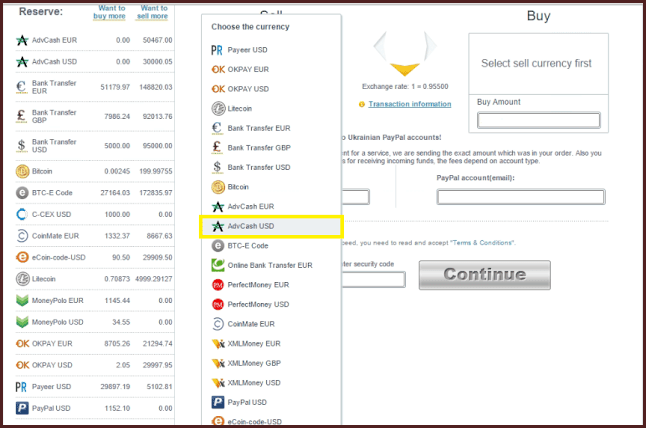Image resolution: width=646 pixels, height=428 pixels.
Task: Click the Bank Transfer GBP pound icon in currency list
Action: coord(217,147)
